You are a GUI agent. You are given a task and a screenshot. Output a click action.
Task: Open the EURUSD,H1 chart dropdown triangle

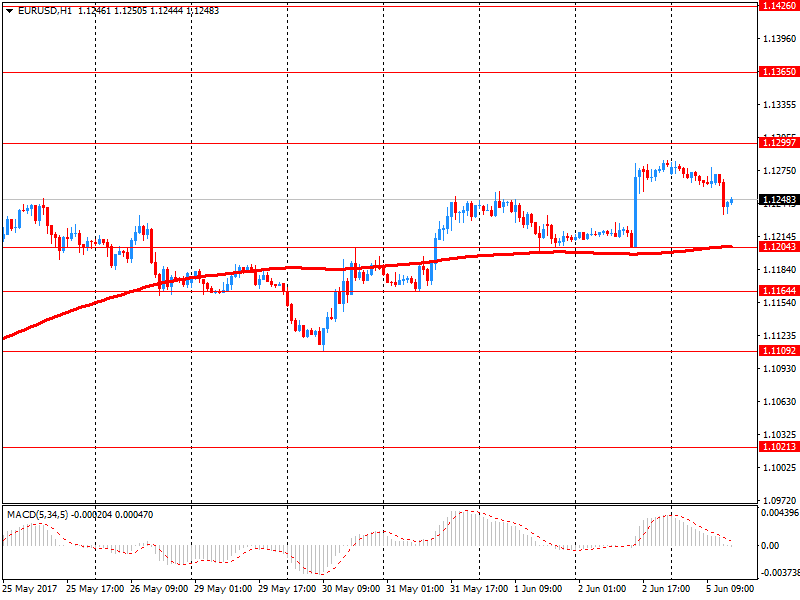point(10,11)
